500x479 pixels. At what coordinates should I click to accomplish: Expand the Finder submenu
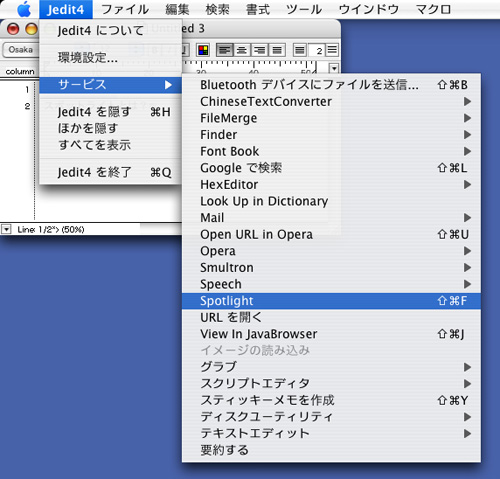[331, 135]
